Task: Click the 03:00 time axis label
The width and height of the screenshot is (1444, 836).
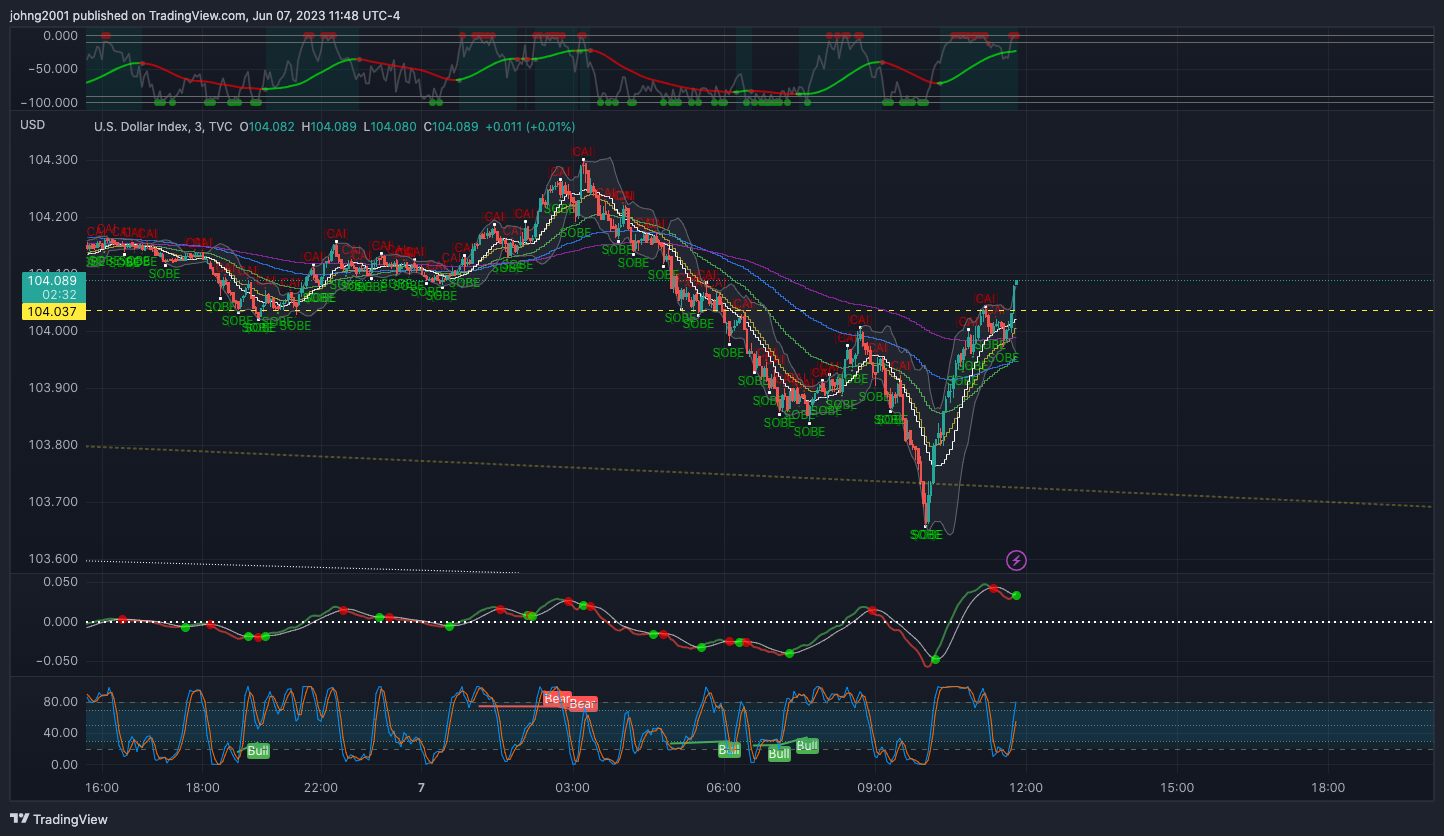Action: coord(573,788)
